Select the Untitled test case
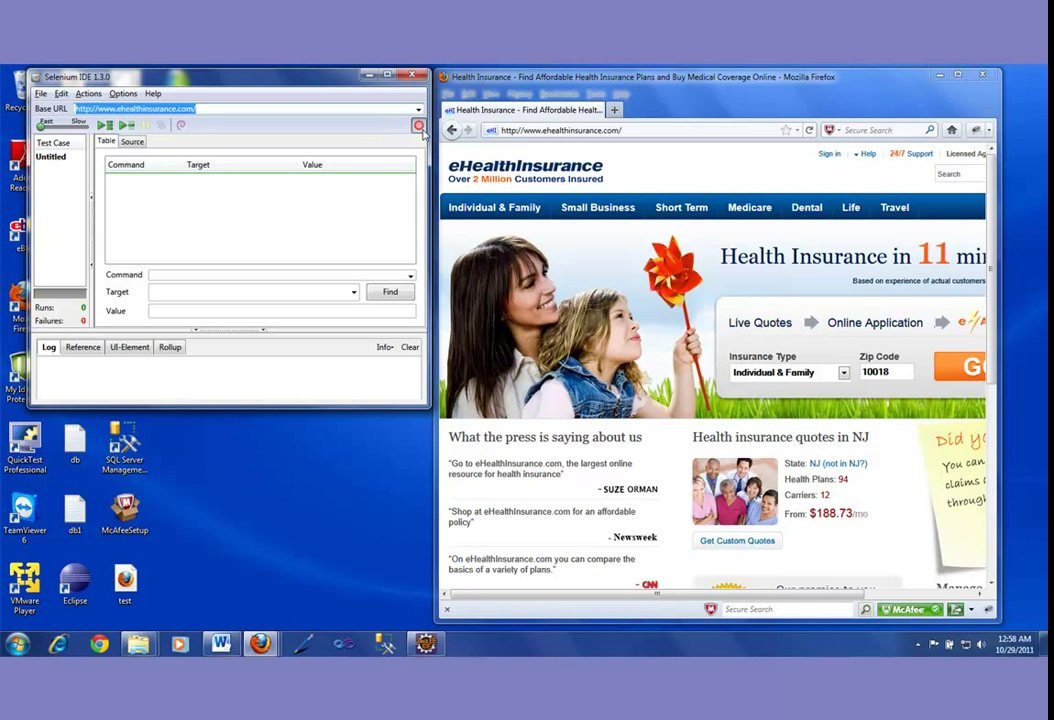The width and height of the screenshot is (1054, 720). click(51, 157)
